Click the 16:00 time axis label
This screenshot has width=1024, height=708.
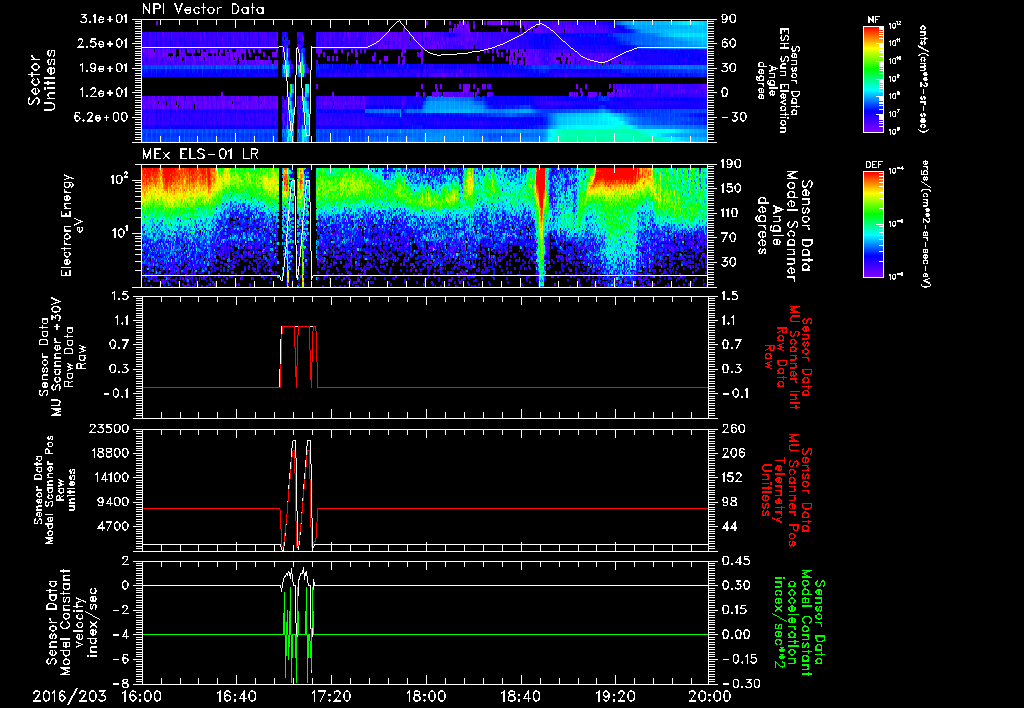click(x=142, y=696)
